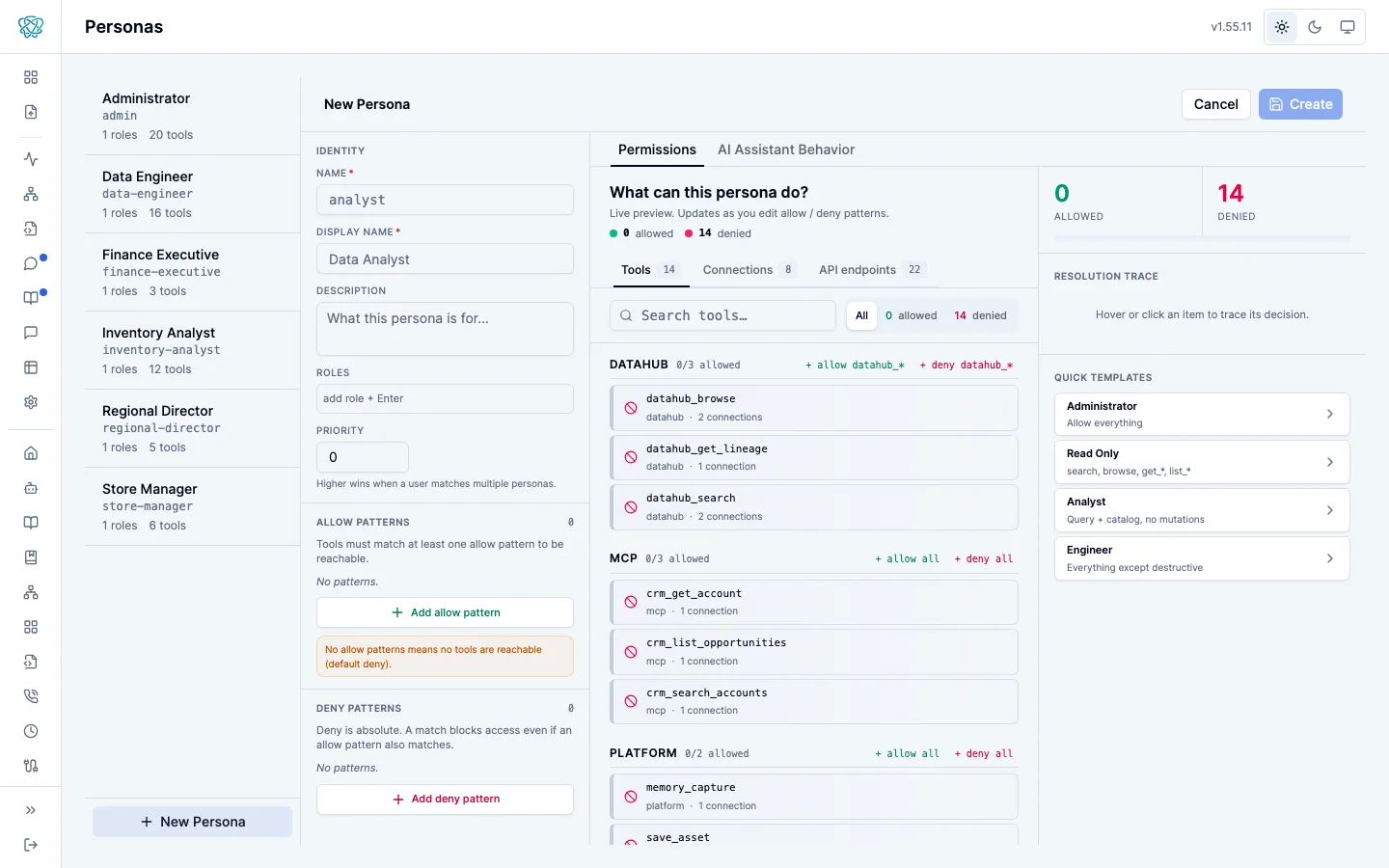Click the bookmarked notebook sidebar icon
The height and width of the screenshot is (868, 1389).
(x=31, y=557)
